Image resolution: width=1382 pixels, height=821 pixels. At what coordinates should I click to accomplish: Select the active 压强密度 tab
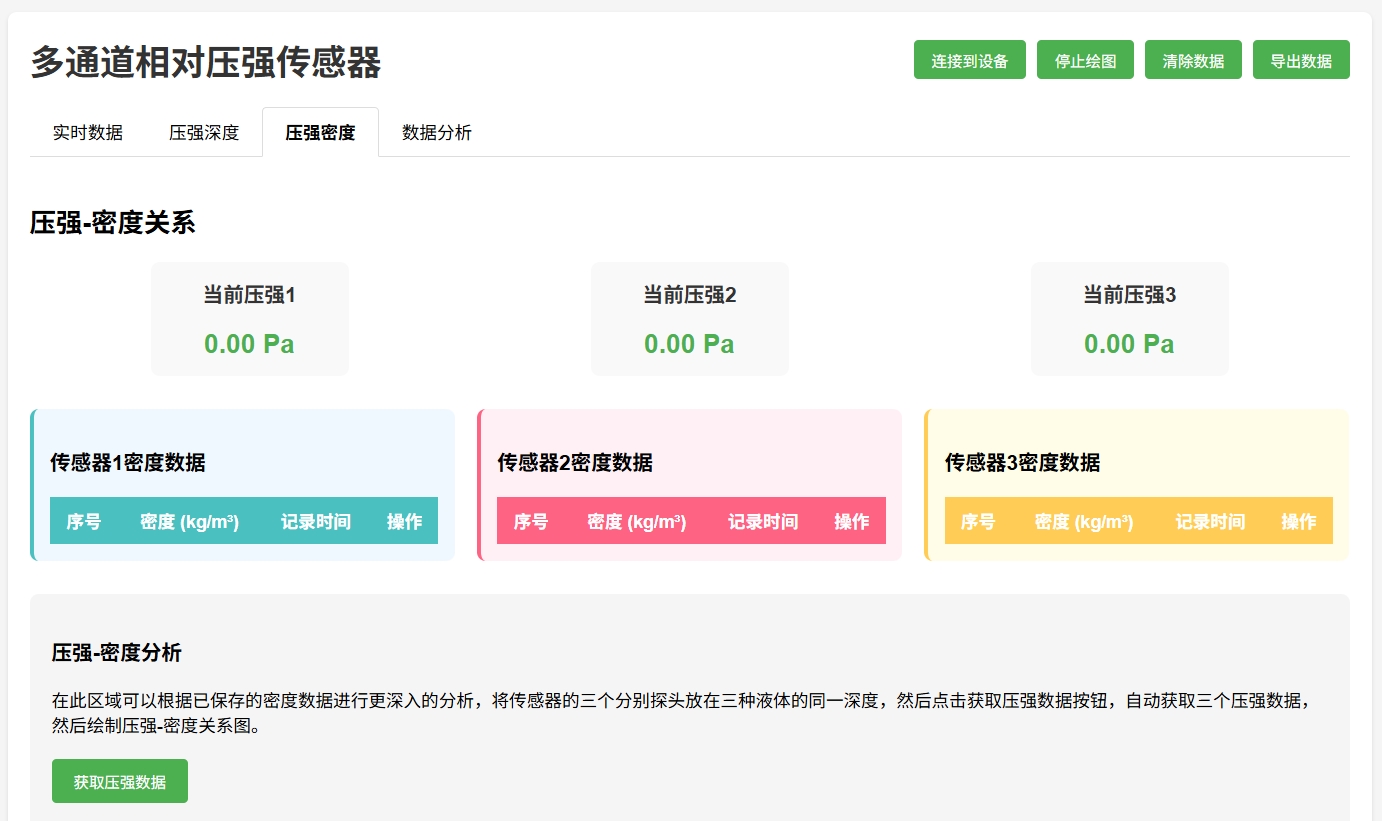[320, 132]
